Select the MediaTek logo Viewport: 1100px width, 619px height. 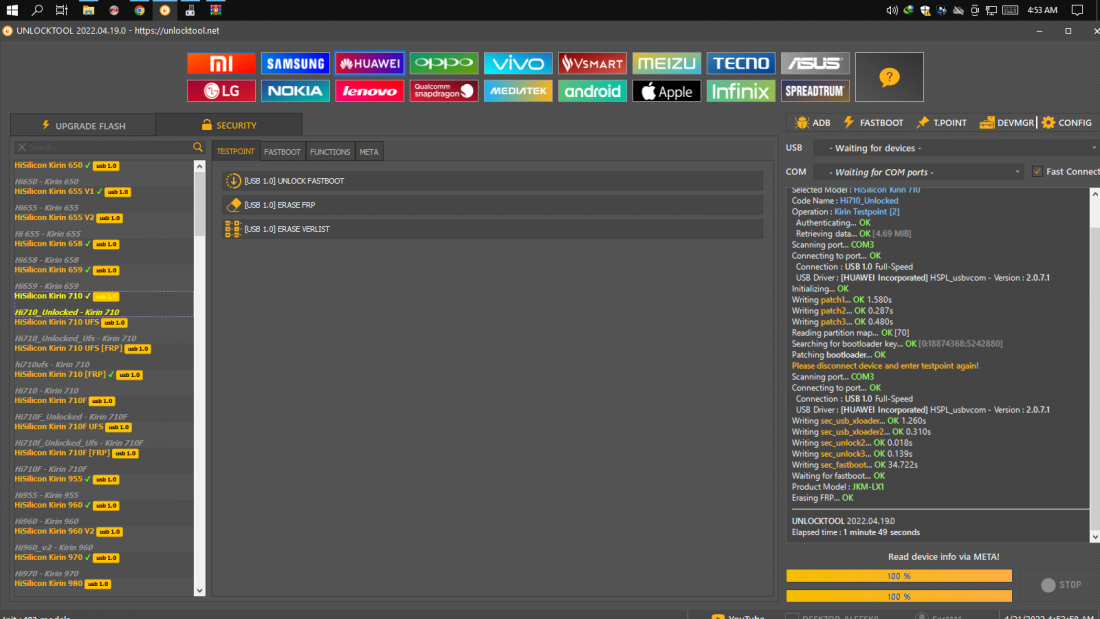(x=518, y=91)
